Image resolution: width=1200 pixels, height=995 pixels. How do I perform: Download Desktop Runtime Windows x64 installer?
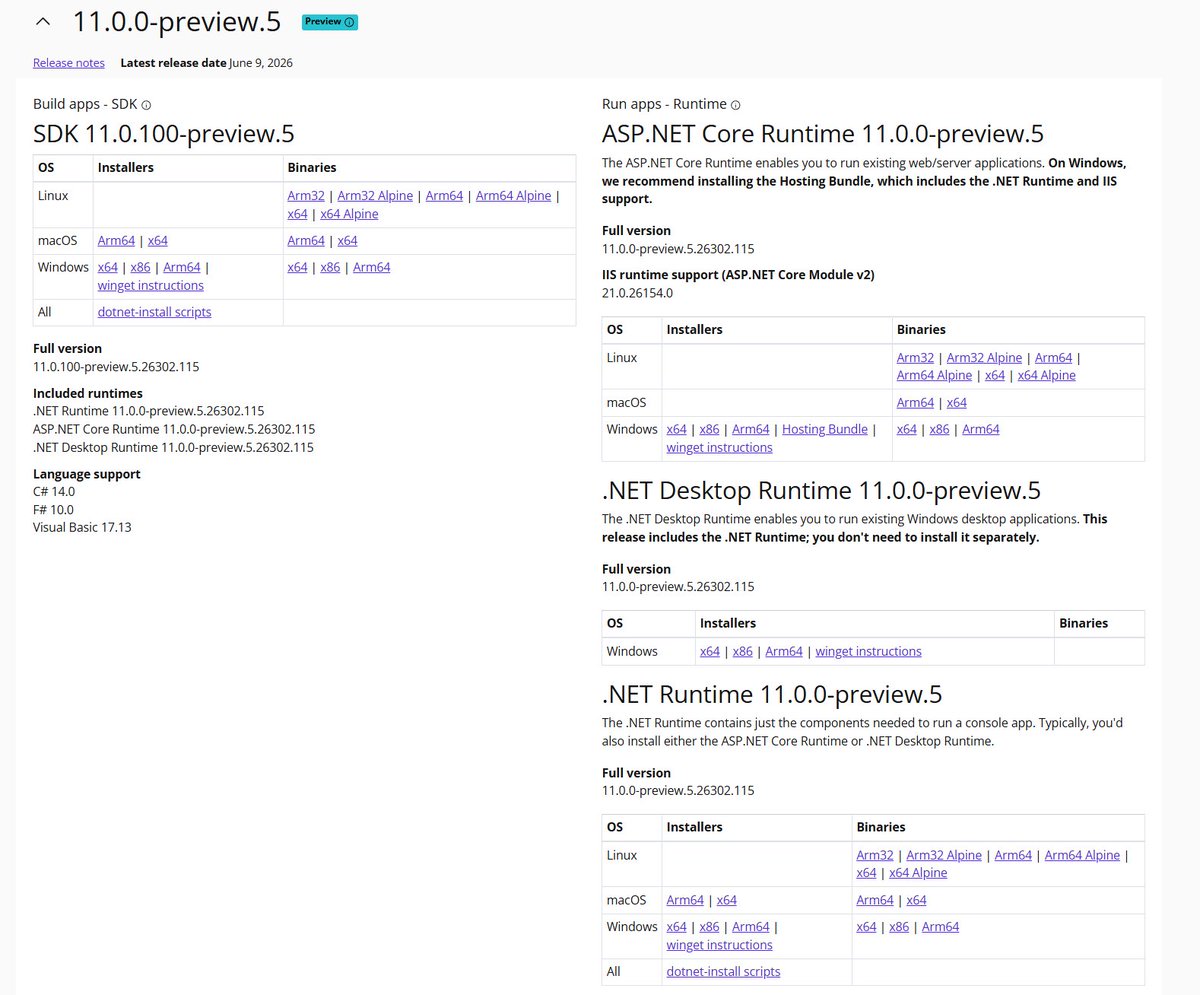click(x=710, y=651)
